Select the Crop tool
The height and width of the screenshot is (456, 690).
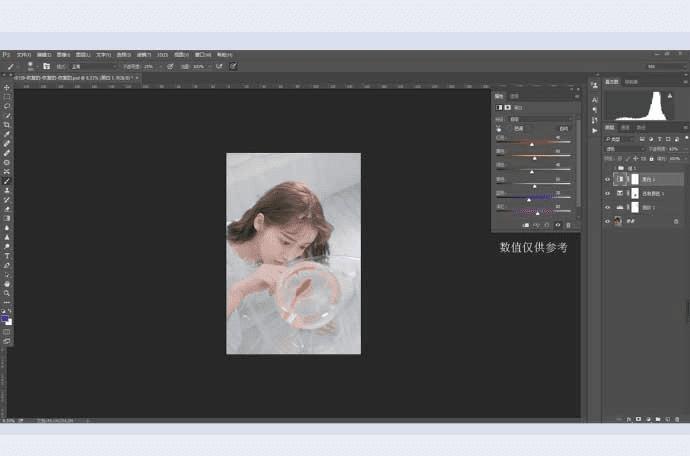point(7,125)
